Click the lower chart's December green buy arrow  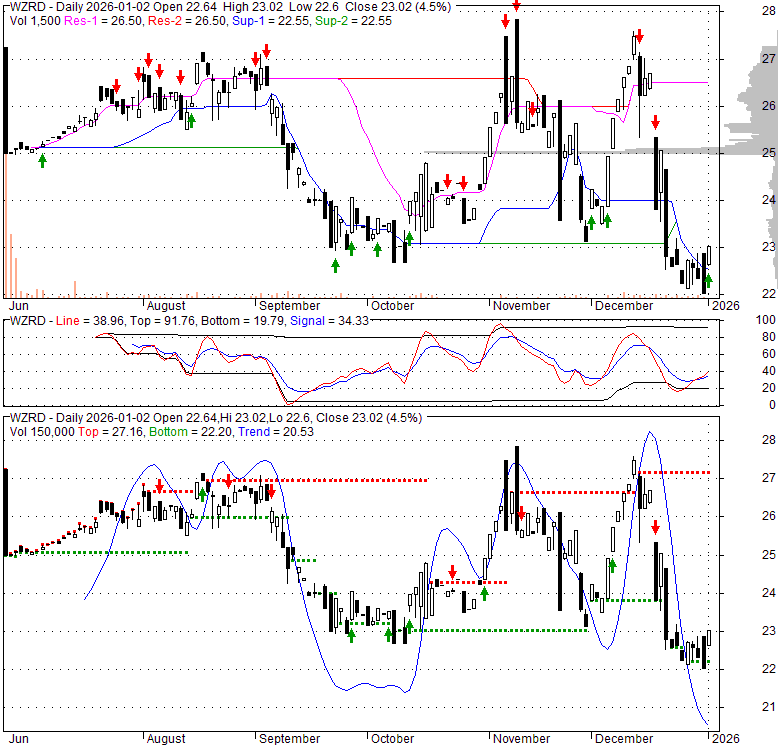tap(612, 565)
